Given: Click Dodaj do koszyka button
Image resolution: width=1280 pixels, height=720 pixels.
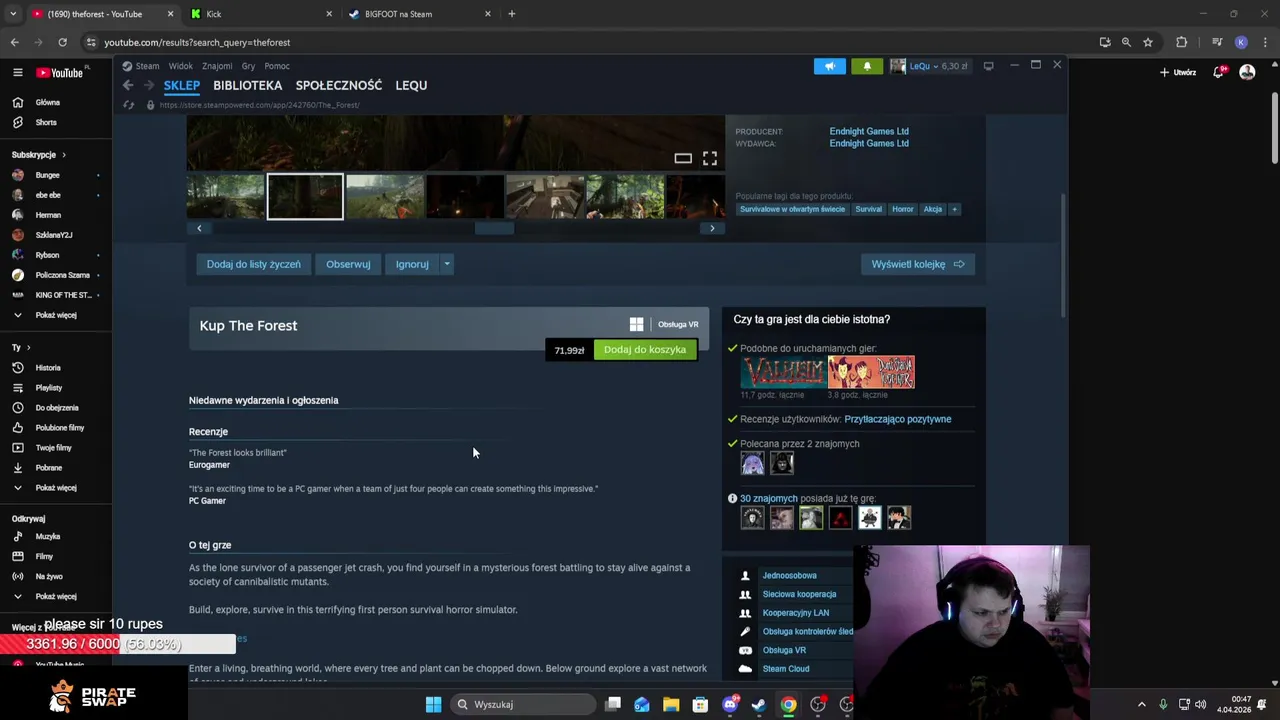Looking at the screenshot, I should [645, 350].
